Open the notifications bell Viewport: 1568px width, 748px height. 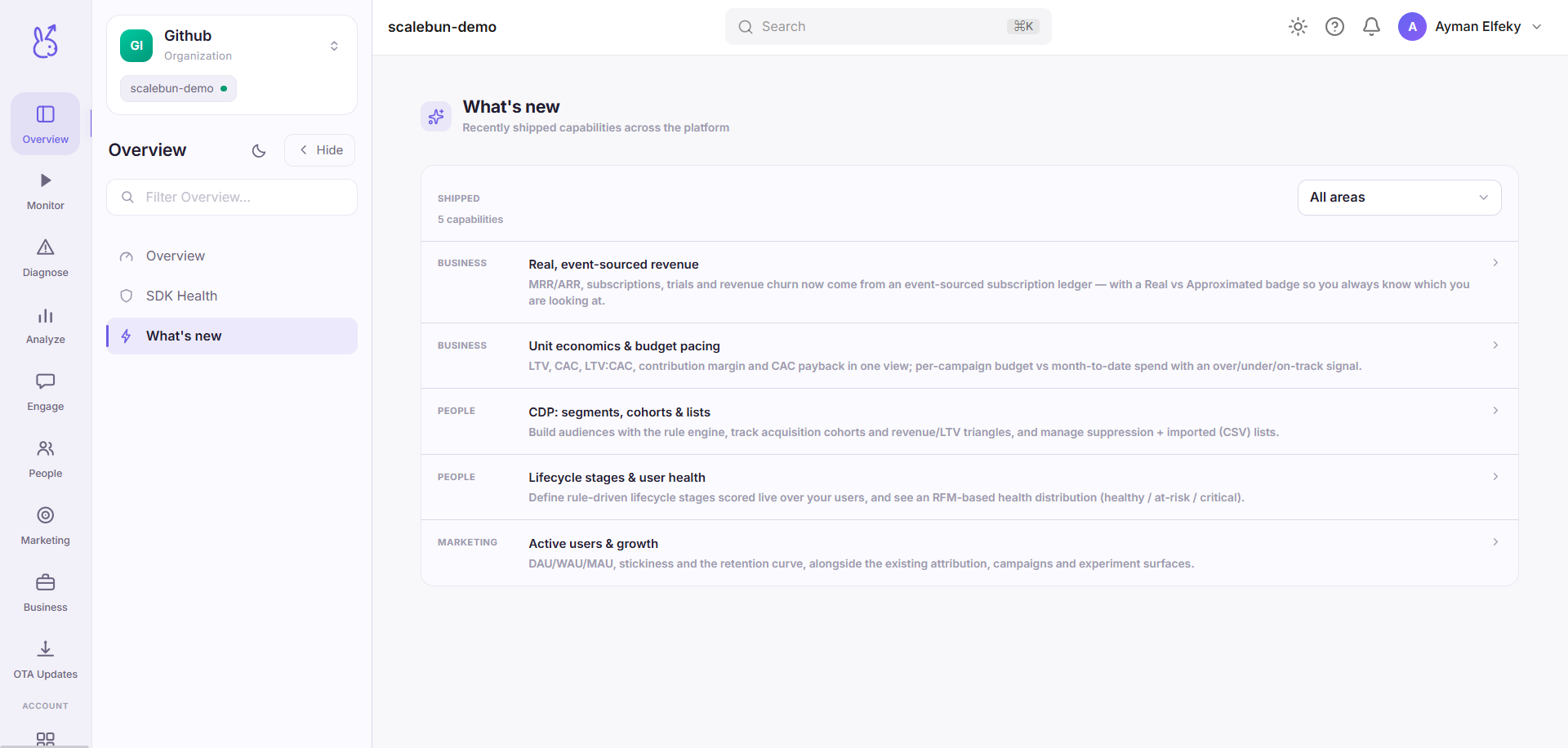1372,27
